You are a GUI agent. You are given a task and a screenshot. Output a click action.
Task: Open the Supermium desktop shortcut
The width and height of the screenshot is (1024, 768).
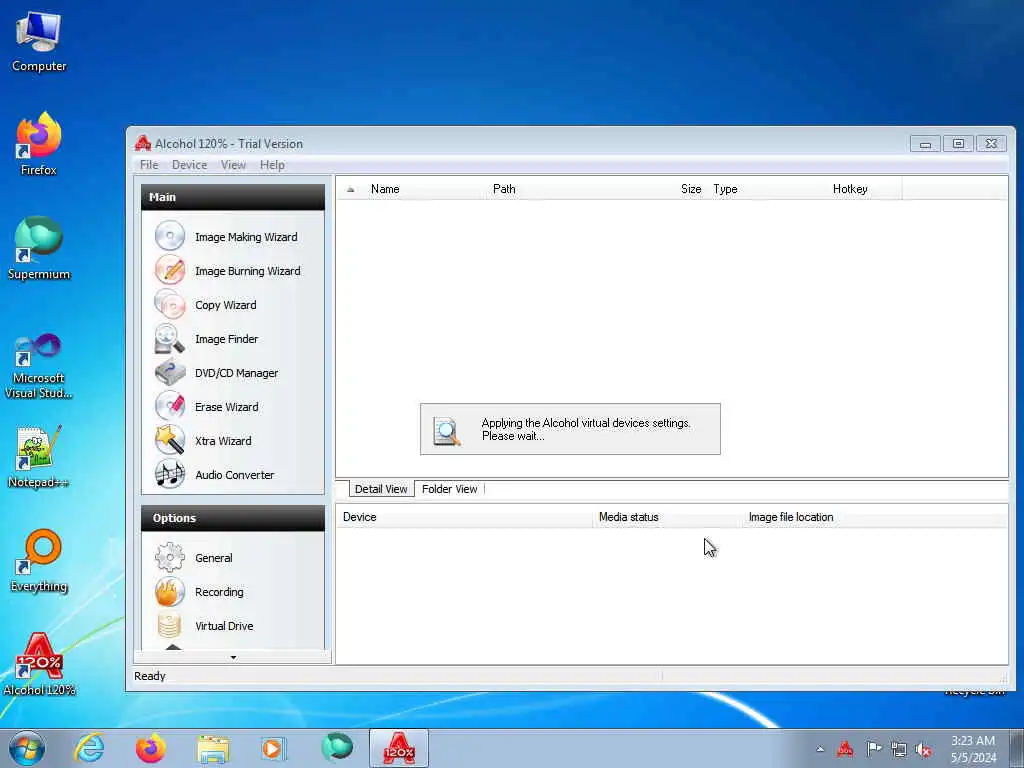(x=39, y=249)
